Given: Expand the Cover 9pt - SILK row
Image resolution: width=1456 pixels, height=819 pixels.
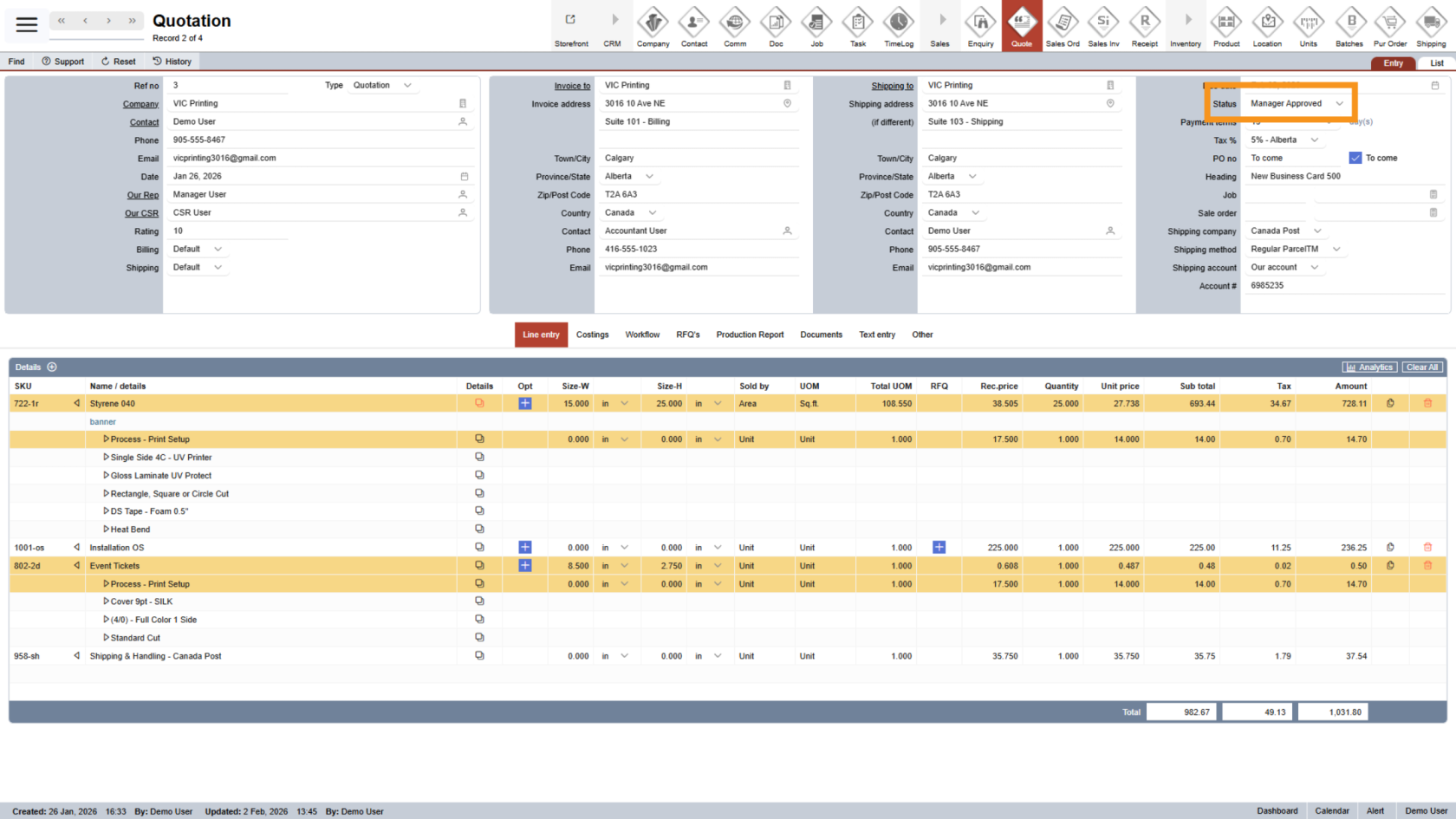Looking at the screenshot, I should (x=107, y=601).
